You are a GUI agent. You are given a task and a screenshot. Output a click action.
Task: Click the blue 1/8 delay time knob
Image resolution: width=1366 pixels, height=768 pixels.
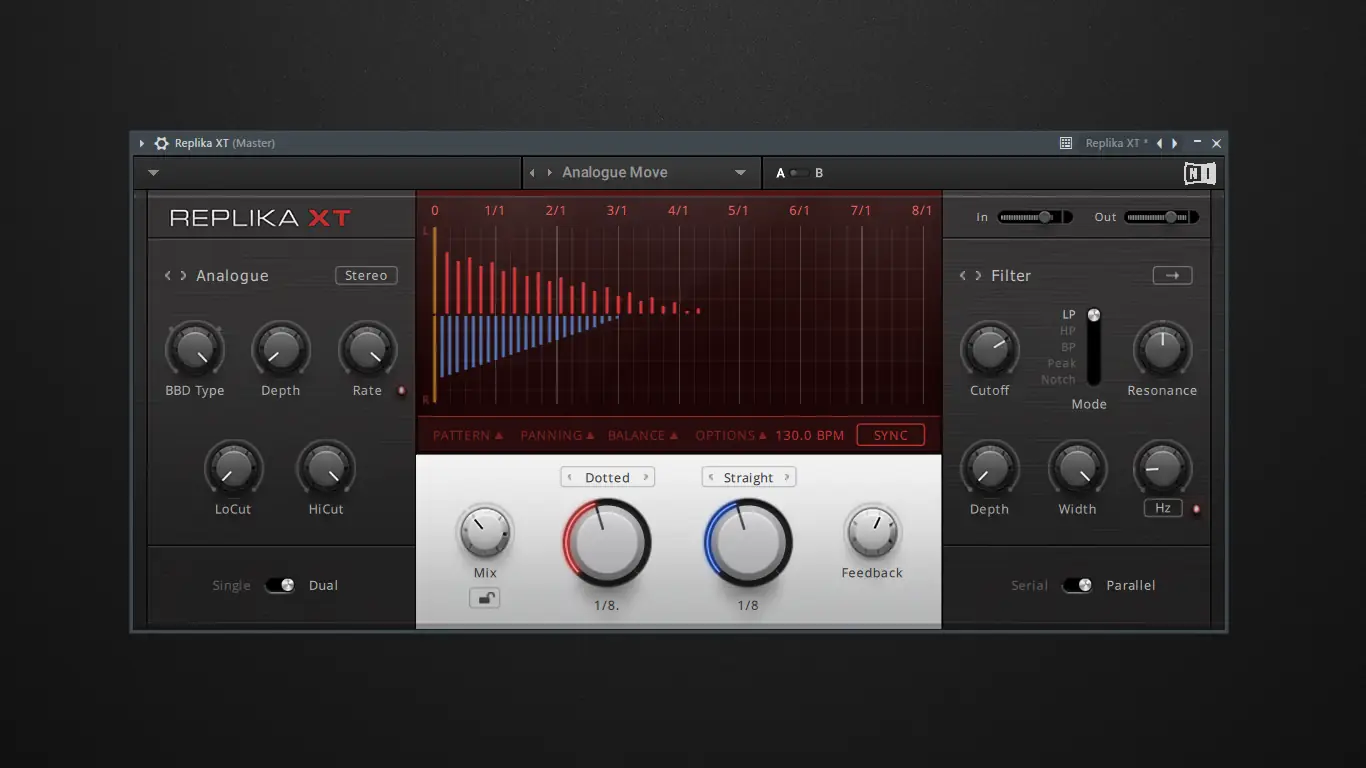(748, 542)
